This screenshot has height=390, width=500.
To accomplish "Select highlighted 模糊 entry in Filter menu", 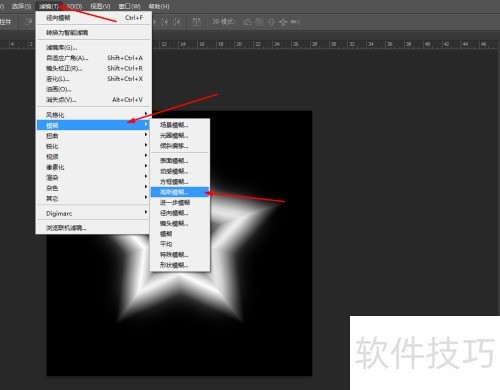I will (x=94, y=125).
